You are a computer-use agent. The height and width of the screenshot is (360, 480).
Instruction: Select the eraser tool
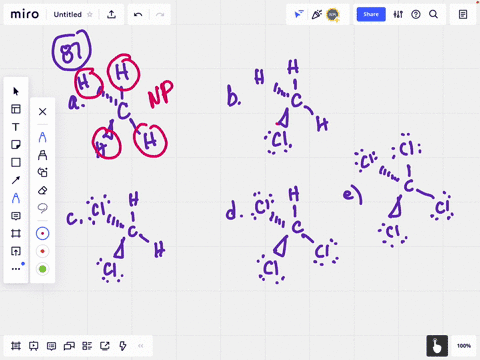pyautogui.click(x=42, y=190)
